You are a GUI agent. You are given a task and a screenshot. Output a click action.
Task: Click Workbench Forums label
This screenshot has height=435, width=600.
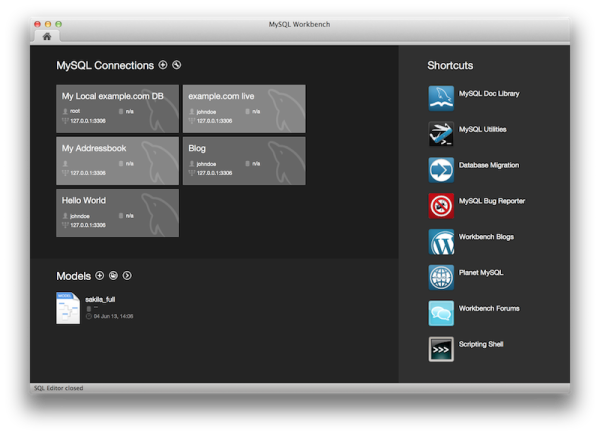[489, 308]
